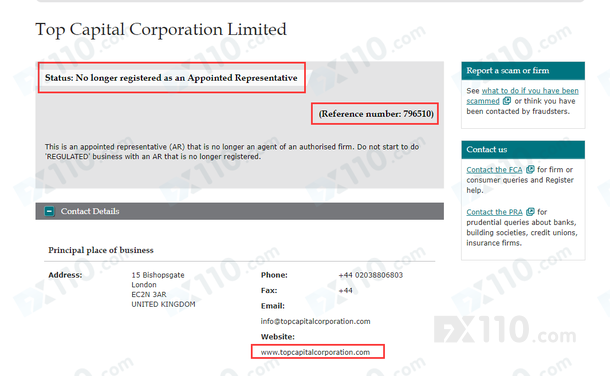
Task: Open the Contact the FCA link
Action: (x=494, y=170)
